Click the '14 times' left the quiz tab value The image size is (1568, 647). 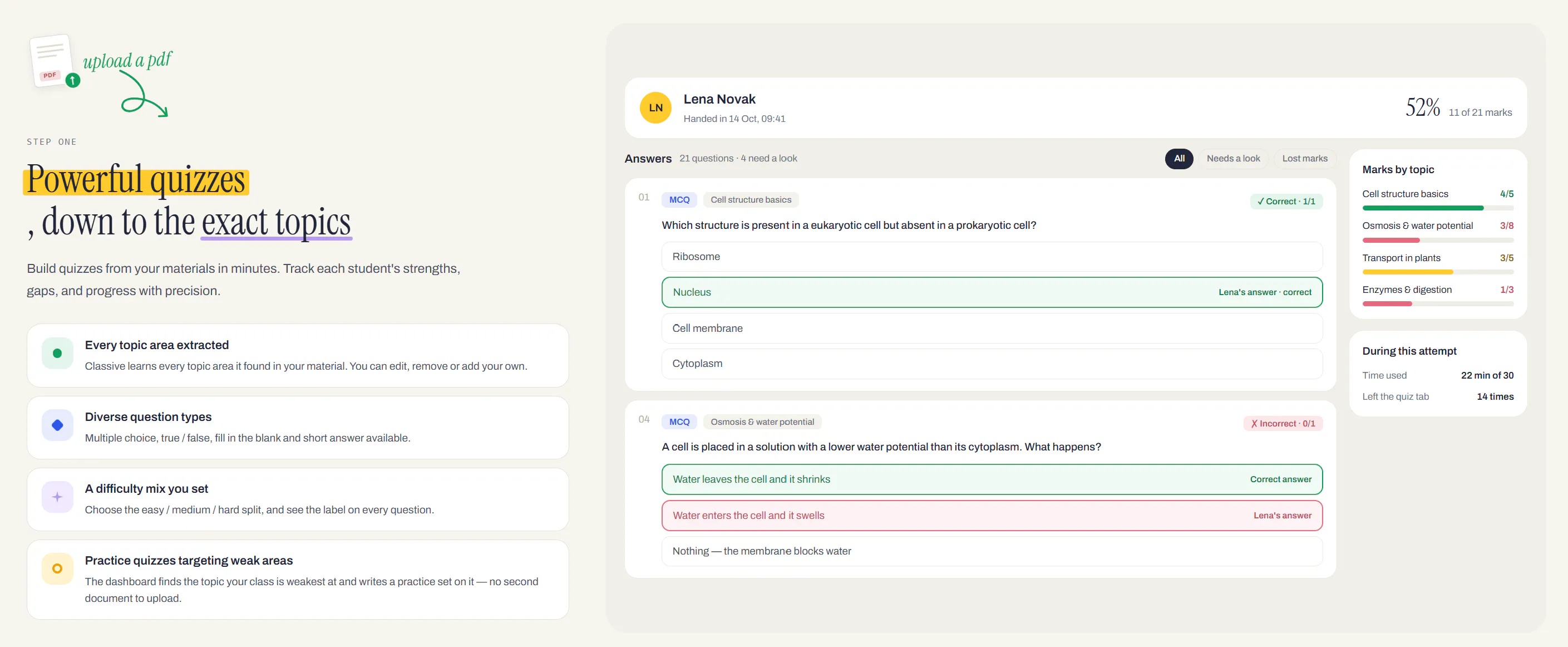pyautogui.click(x=1495, y=396)
